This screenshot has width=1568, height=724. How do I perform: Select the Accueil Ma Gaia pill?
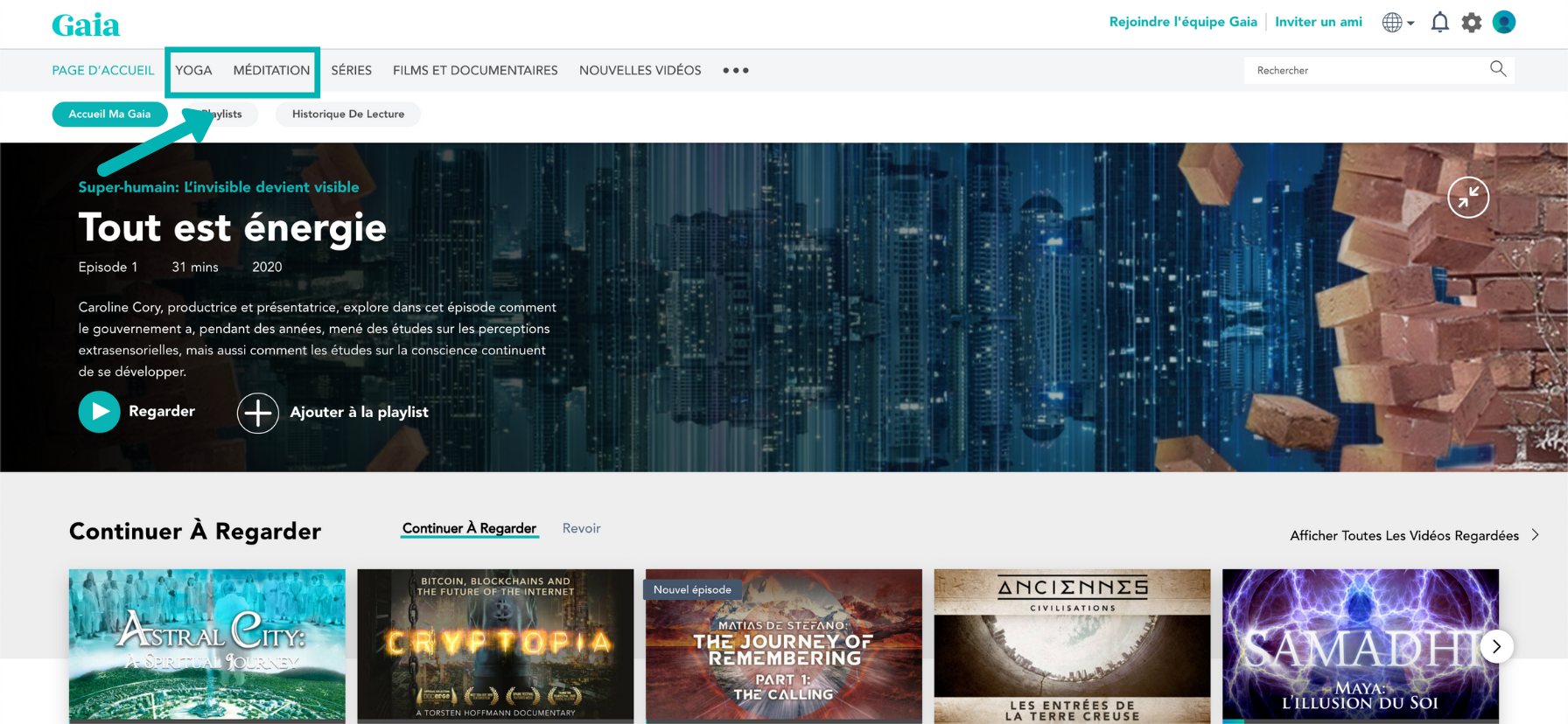pos(109,114)
